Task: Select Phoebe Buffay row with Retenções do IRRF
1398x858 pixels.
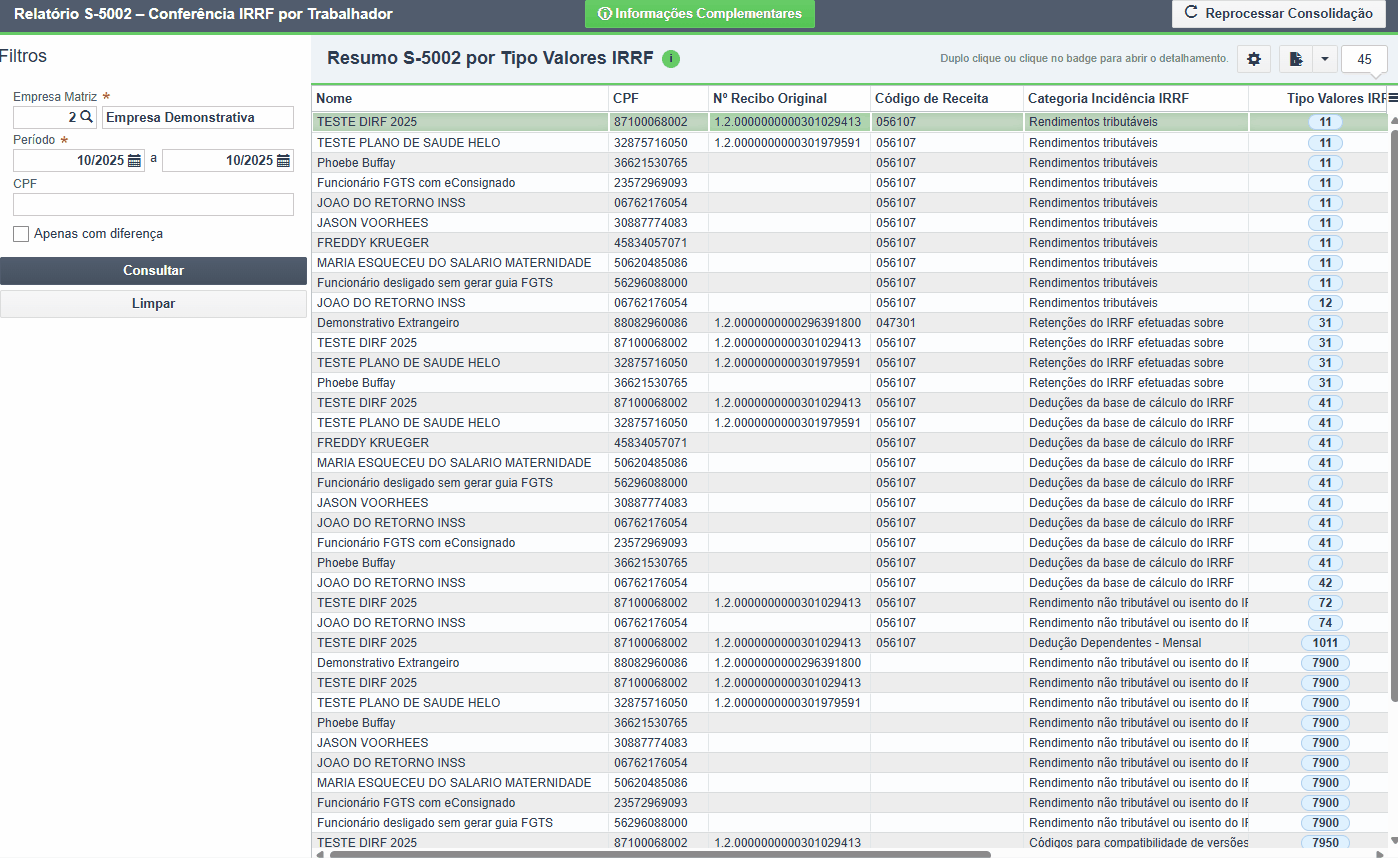Action: [850, 382]
